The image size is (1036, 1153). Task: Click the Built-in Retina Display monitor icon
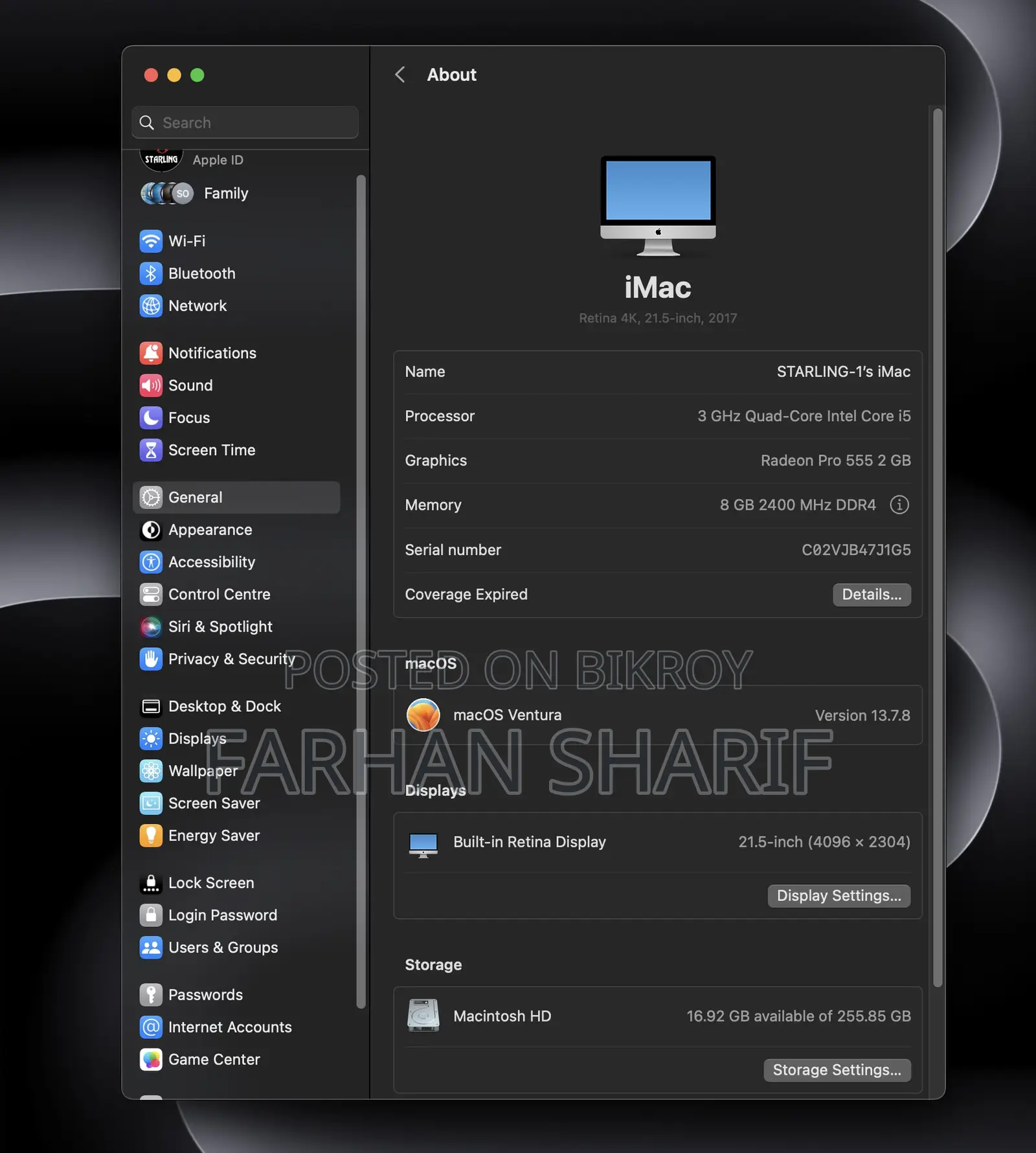[x=423, y=845]
